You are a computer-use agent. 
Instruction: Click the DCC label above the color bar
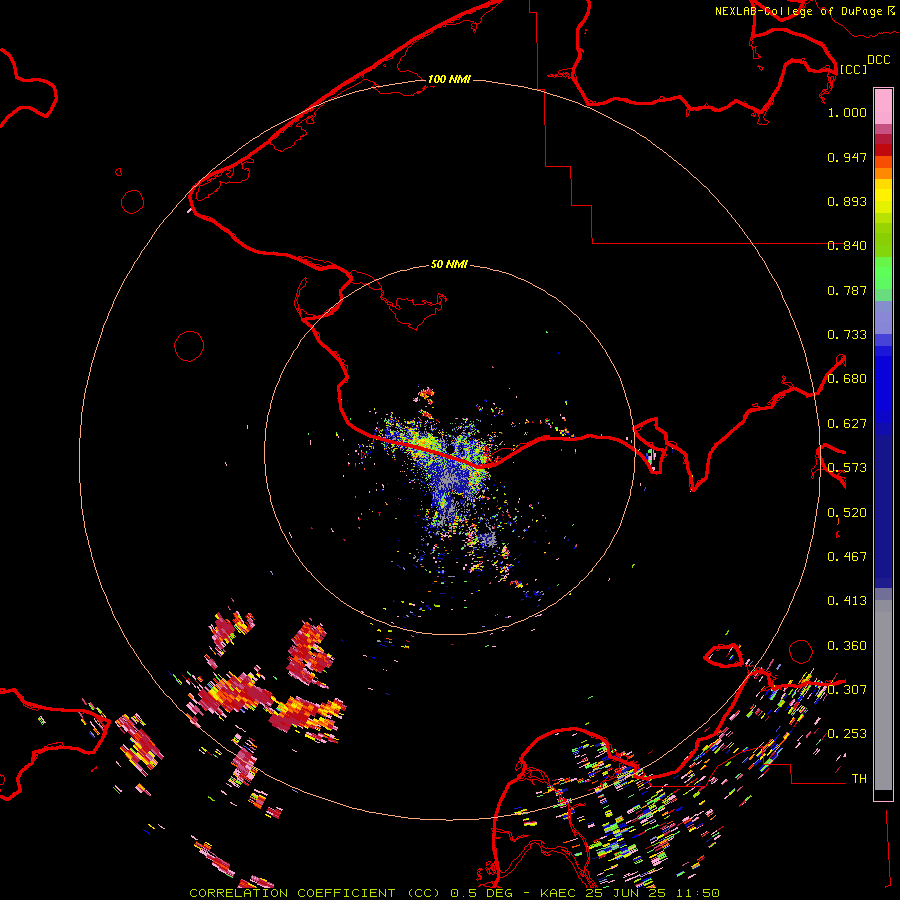879,60
